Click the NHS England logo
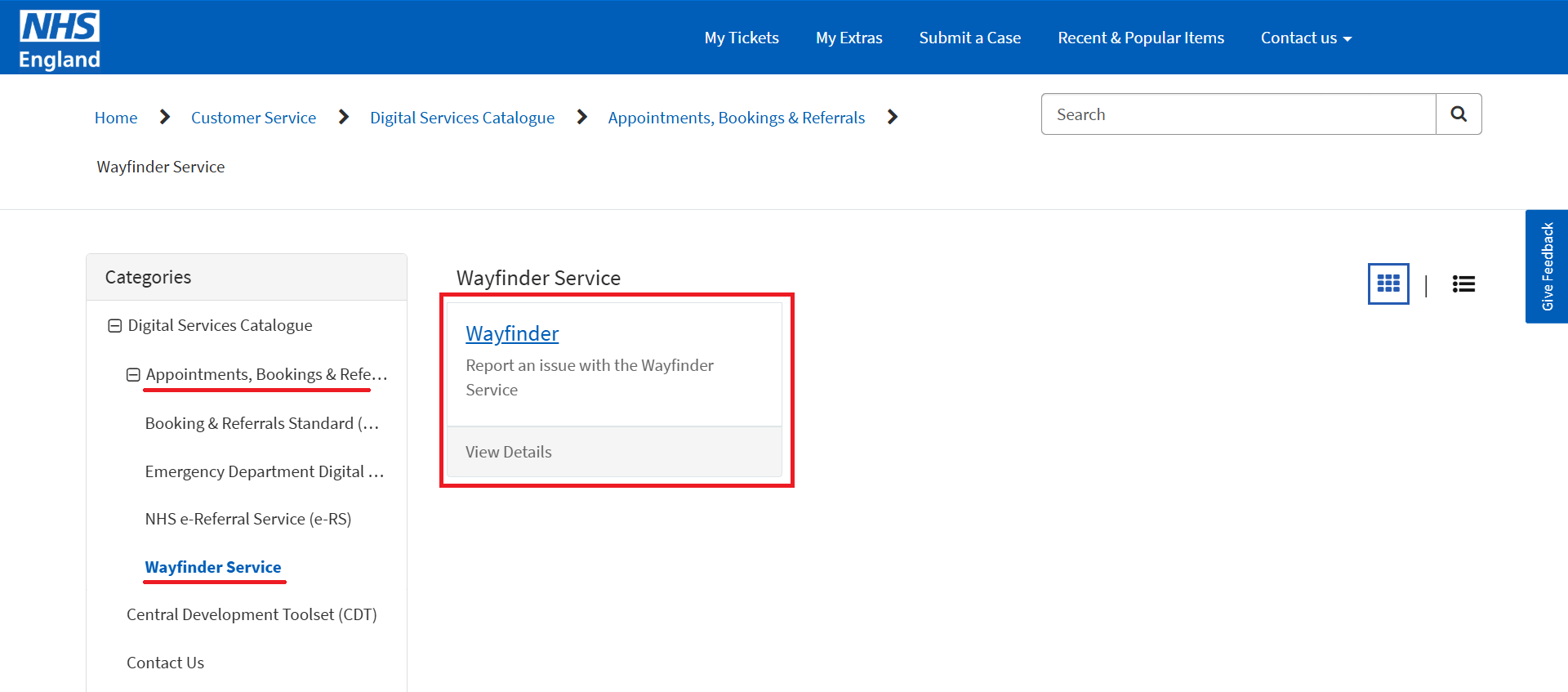The image size is (1568, 692). point(60,39)
